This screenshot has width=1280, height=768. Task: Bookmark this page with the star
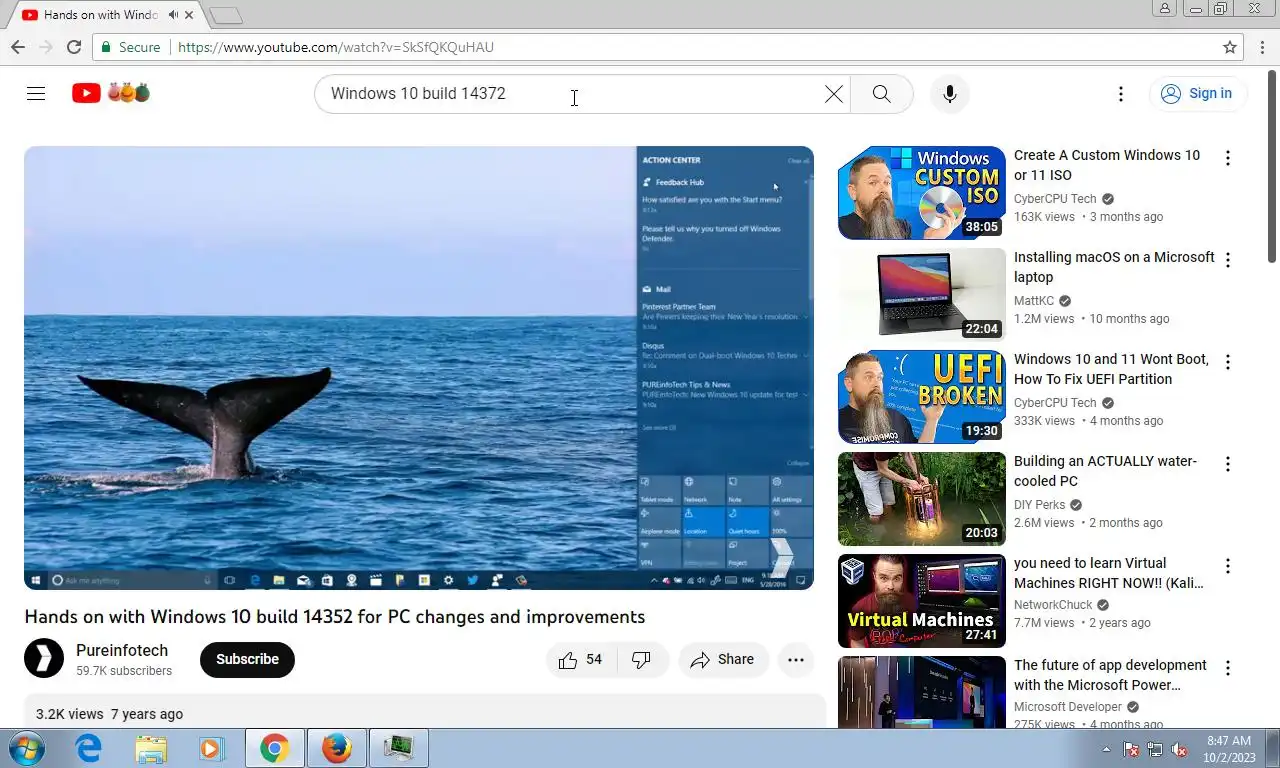1230,47
